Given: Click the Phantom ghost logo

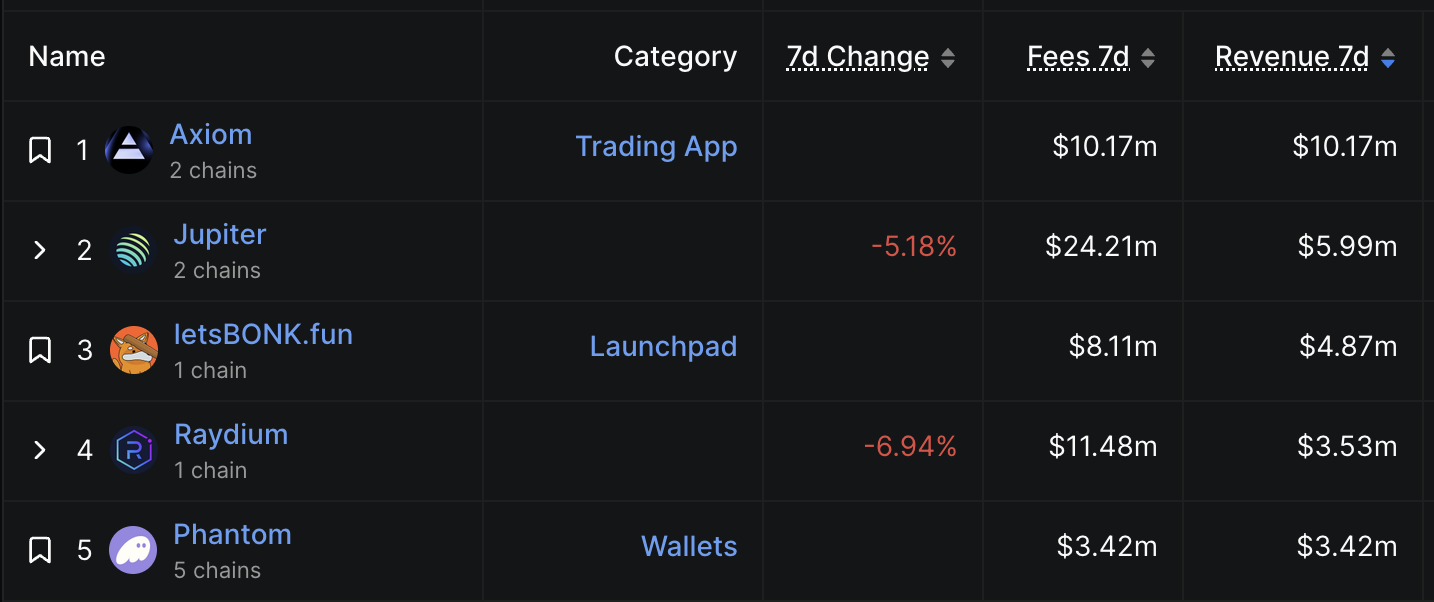Looking at the screenshot, I should coord(133,550).
